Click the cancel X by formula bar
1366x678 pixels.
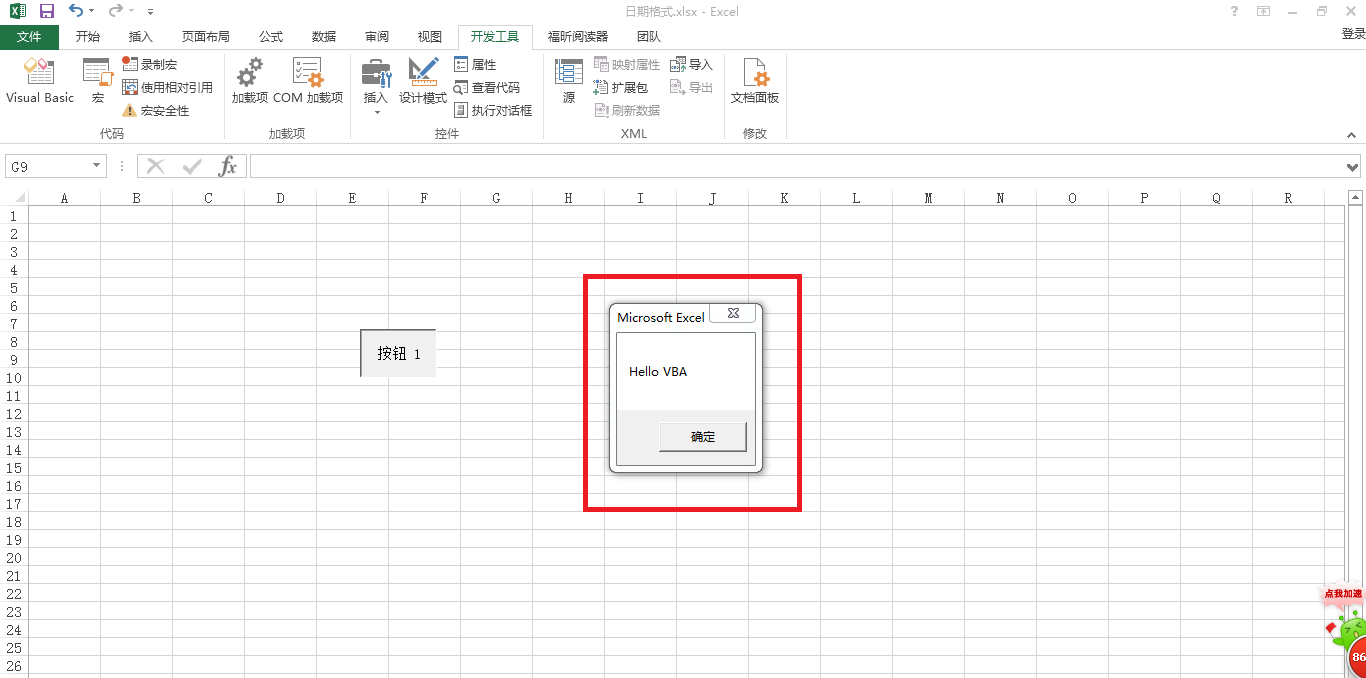pos(155,166)
